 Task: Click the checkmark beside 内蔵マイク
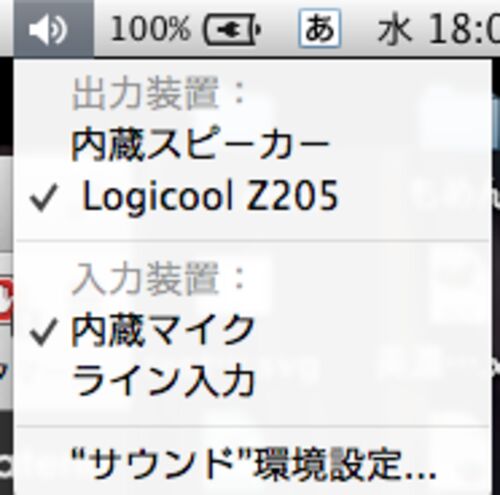(x=43, y=333)
